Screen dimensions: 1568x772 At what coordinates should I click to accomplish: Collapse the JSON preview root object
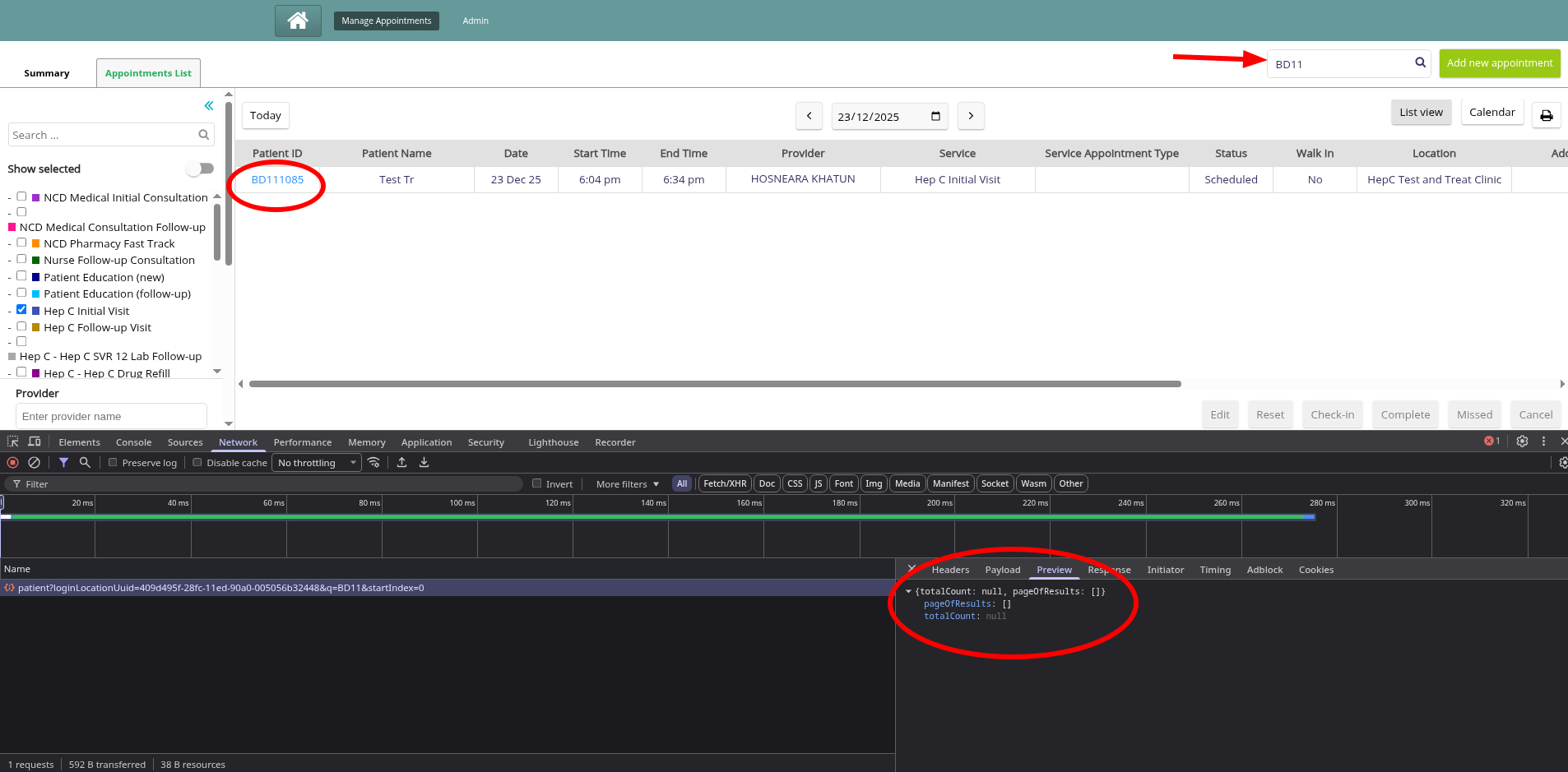[x=908, y=591]
